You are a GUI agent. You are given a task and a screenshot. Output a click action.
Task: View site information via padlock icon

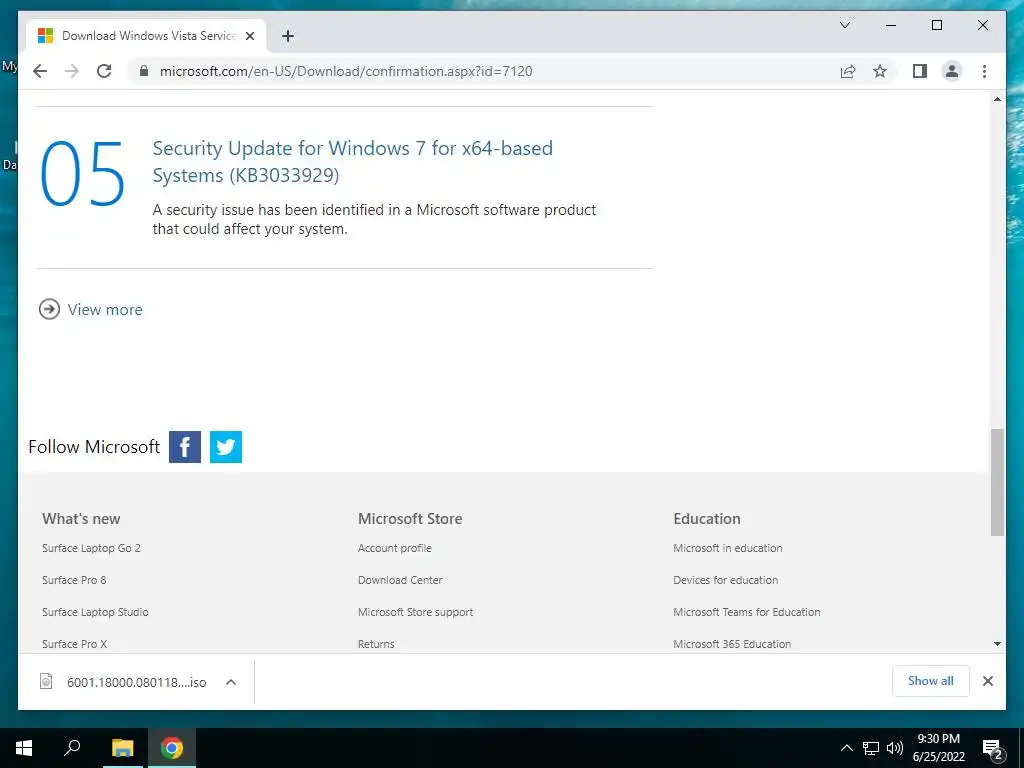(x=144, y=71)
